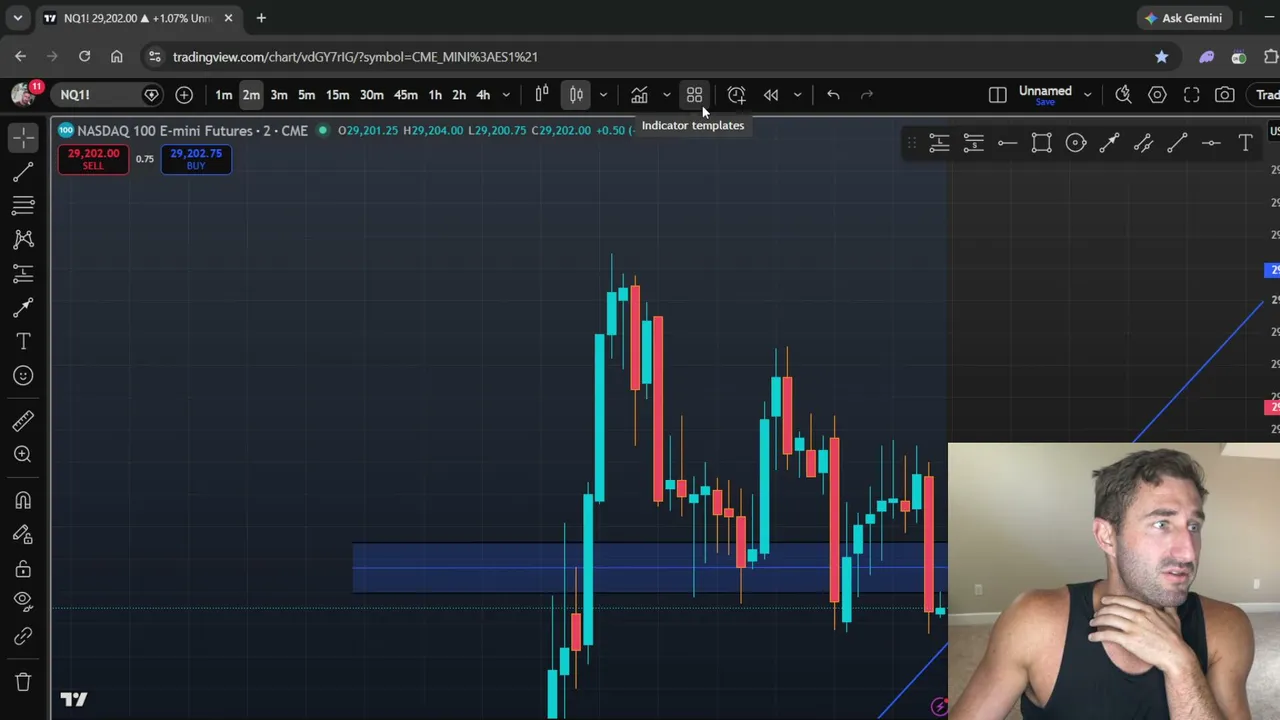
Task: Click the add symbol compare plus icon
Action: tap(184, 95)
